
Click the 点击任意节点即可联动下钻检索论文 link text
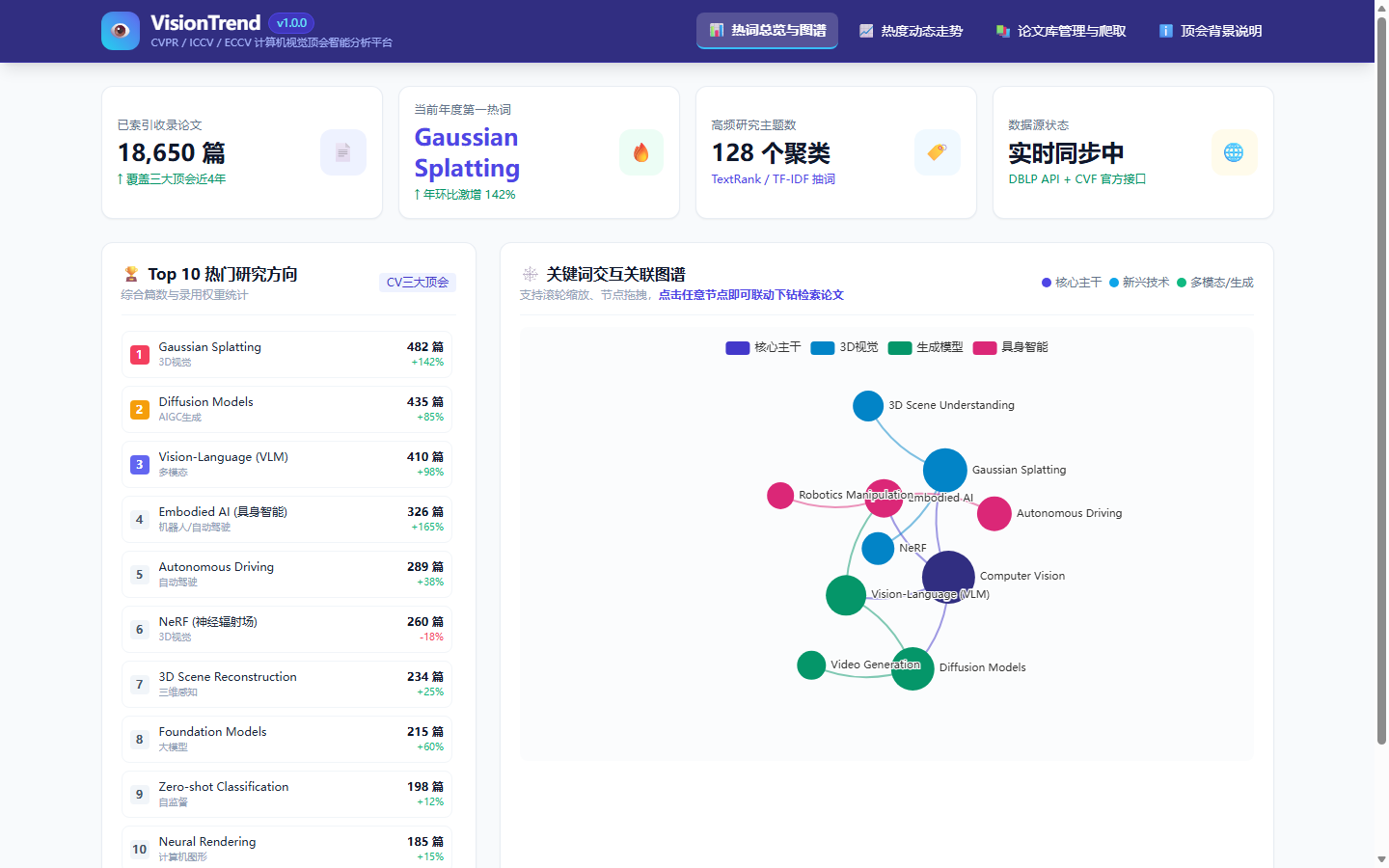point(751,295)
